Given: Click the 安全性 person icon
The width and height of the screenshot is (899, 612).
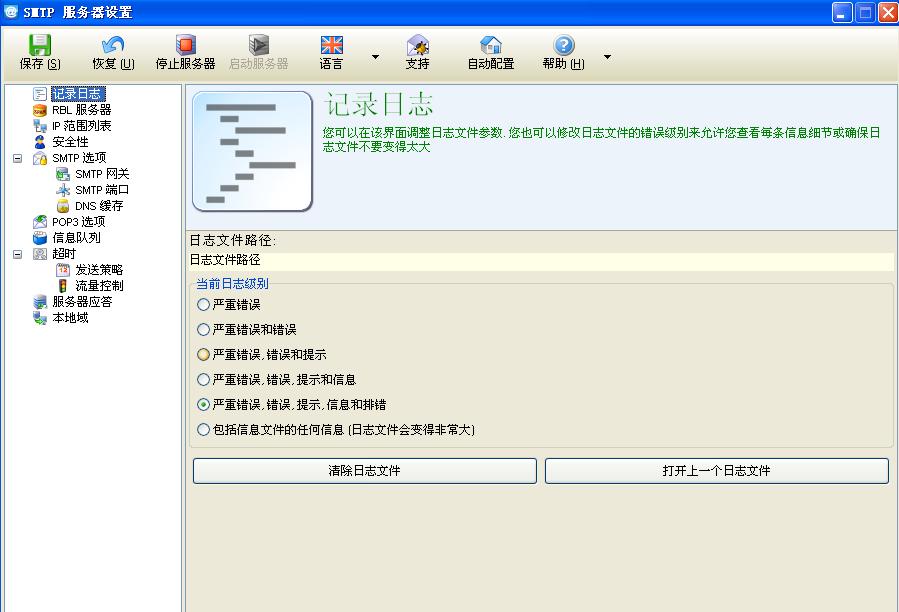Looking at the screenshot, I should (x=40, y=142).
